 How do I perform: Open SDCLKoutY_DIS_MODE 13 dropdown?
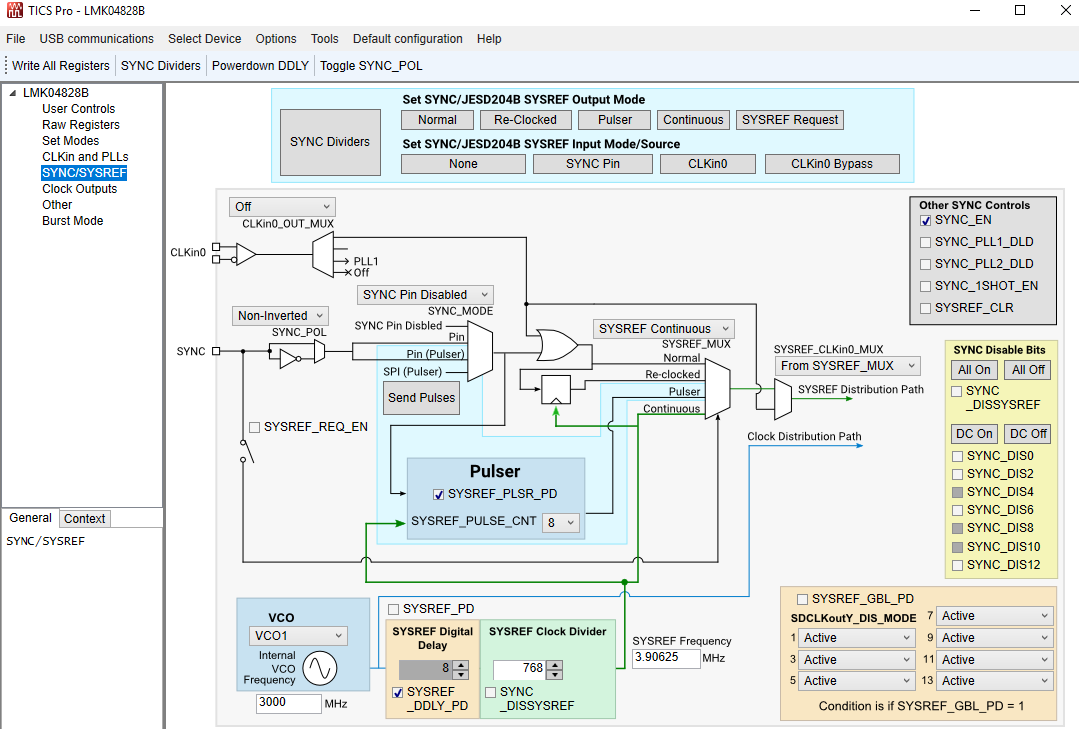[x=995, y=681]
